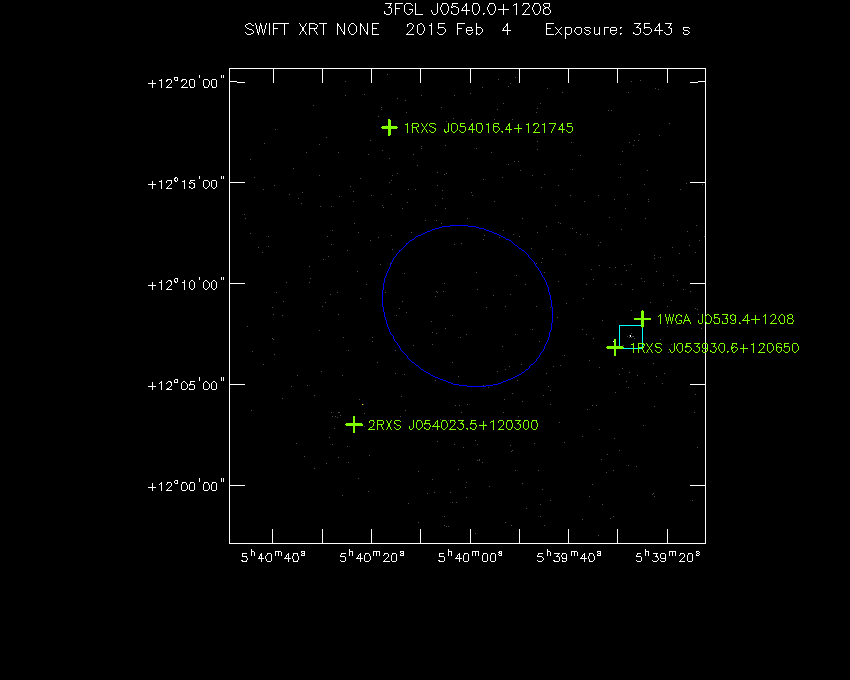Viewport: 850px width, 680px height.
Task: Click the green cross marker for 1WGA J0539.4+1208
Action: (x=642, y=319)
